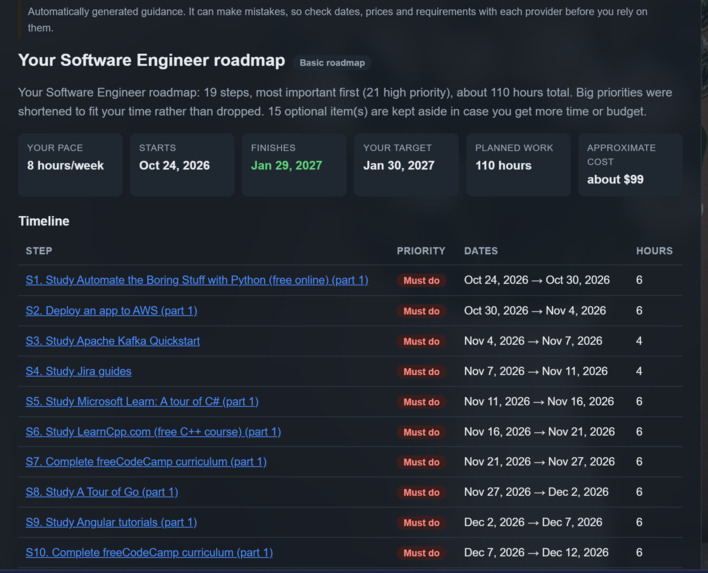This screenshot has height=573, width=708.
Task: Click dates Nov 4, 2026 → Nov 7, 2026
Action: (533, 341)
